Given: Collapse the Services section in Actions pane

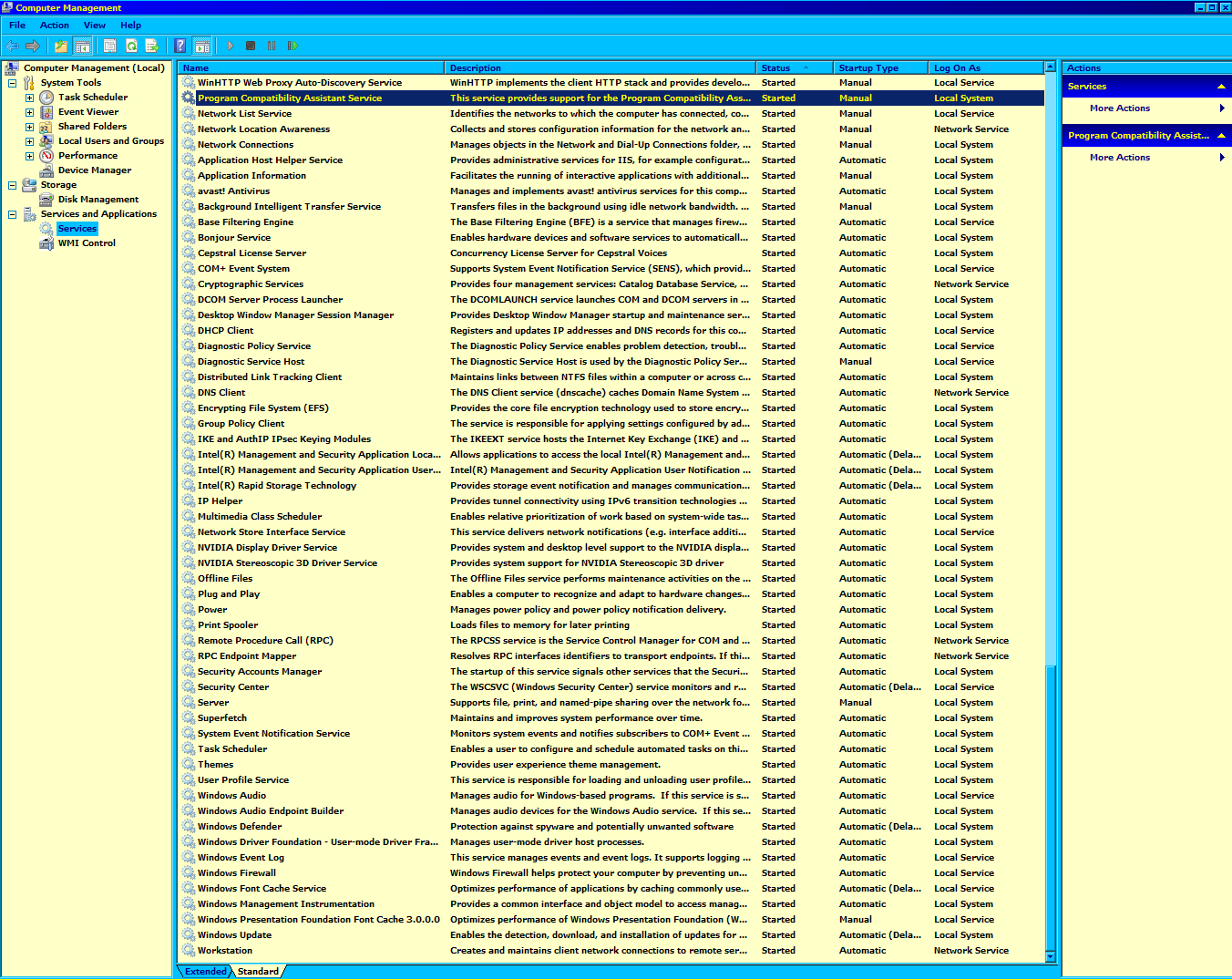Looking at the screenshot, I should pyautogui.click(x=1221, y=87).
